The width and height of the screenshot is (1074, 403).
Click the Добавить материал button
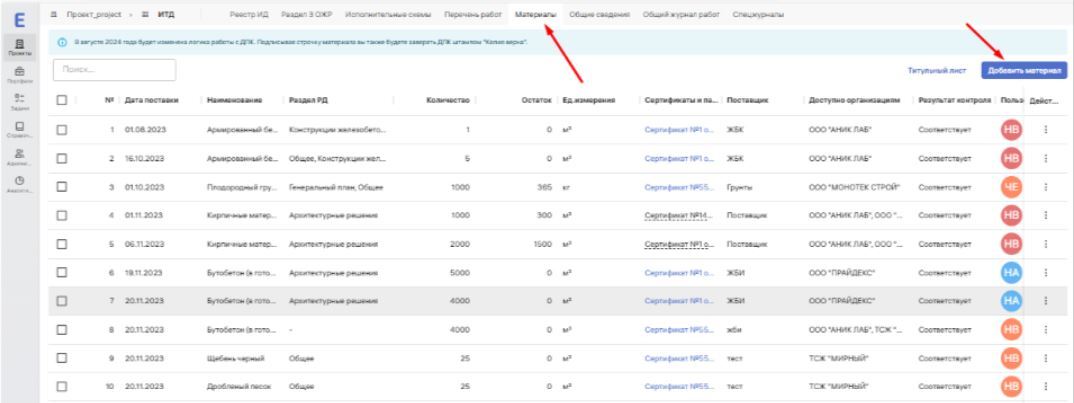tap(1026, 71)
